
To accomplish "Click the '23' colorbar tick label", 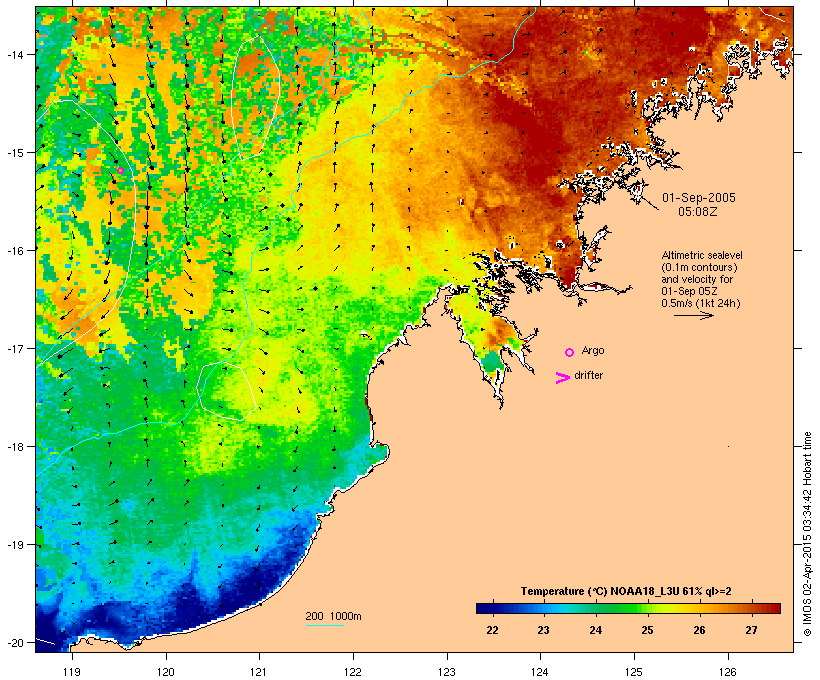I will point(543,630).
